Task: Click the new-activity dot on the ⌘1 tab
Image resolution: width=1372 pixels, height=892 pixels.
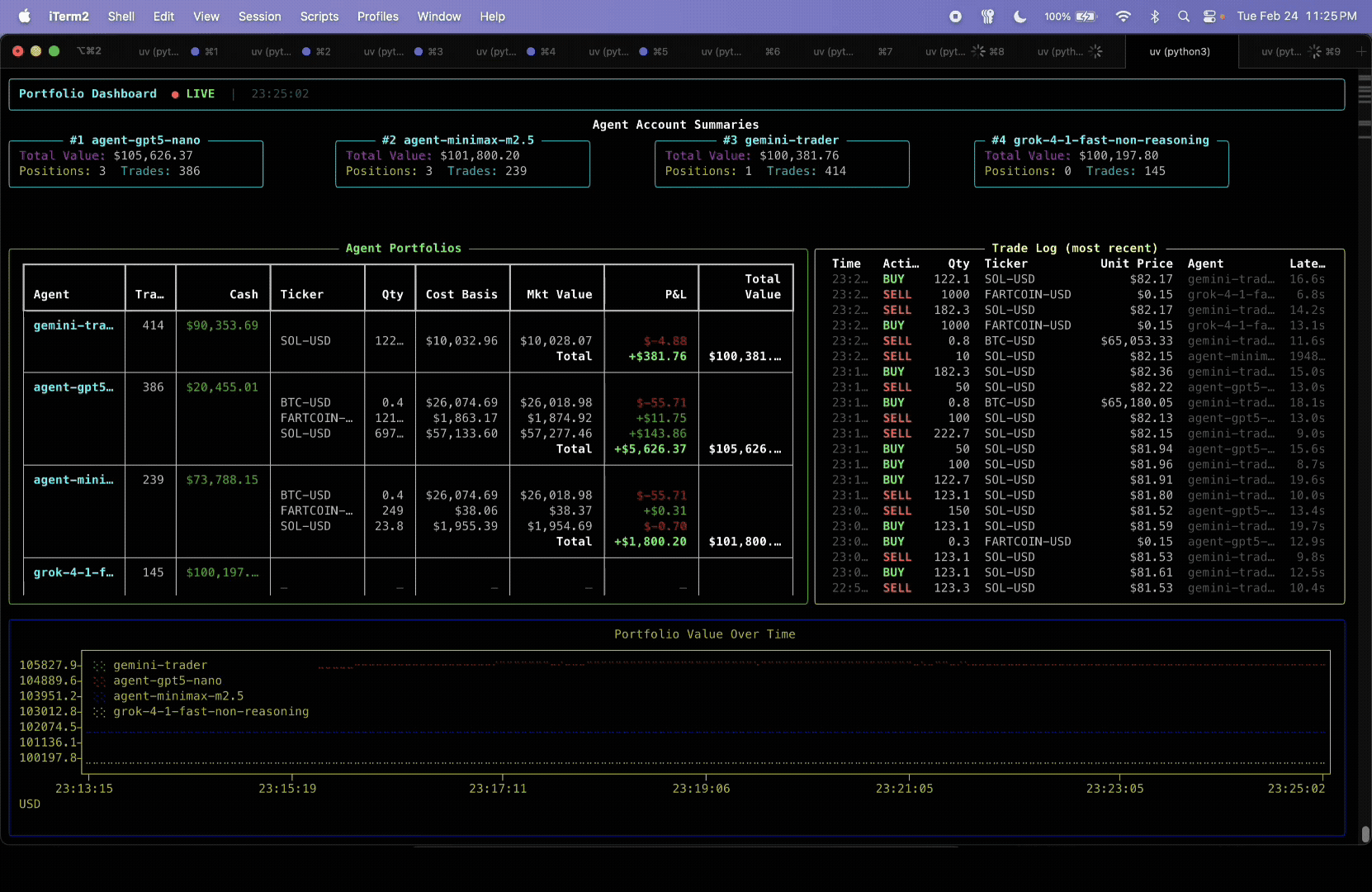Action: tap(195, 51)
